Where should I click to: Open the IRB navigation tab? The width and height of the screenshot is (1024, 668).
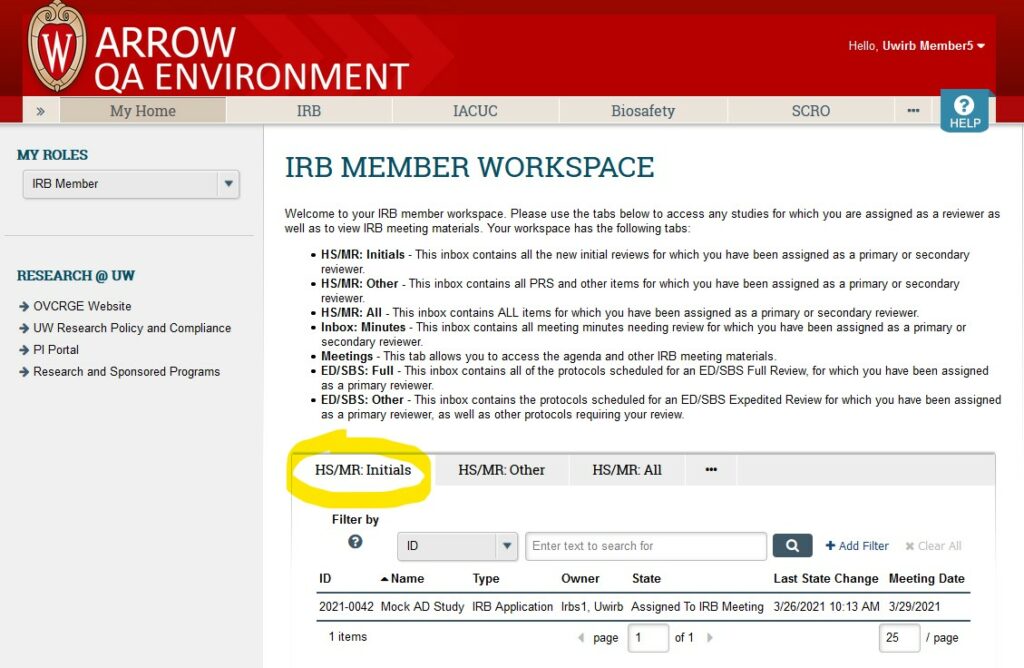click(309, 111)
